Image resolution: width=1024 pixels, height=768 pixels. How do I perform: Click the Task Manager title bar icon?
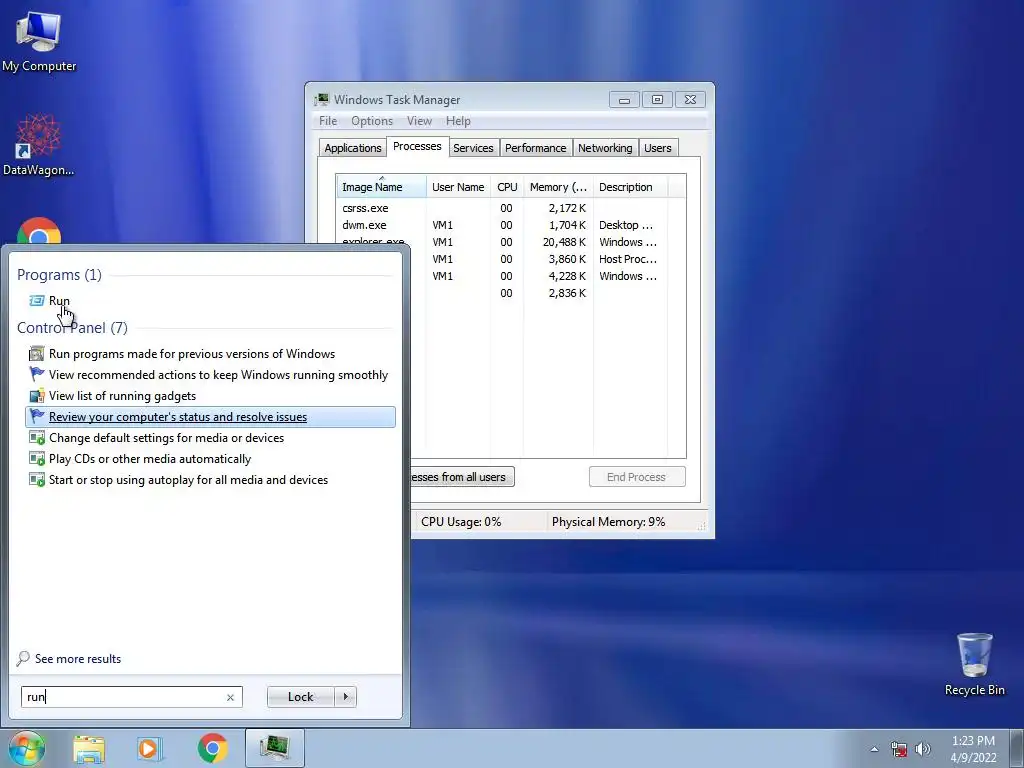point(321,99)
